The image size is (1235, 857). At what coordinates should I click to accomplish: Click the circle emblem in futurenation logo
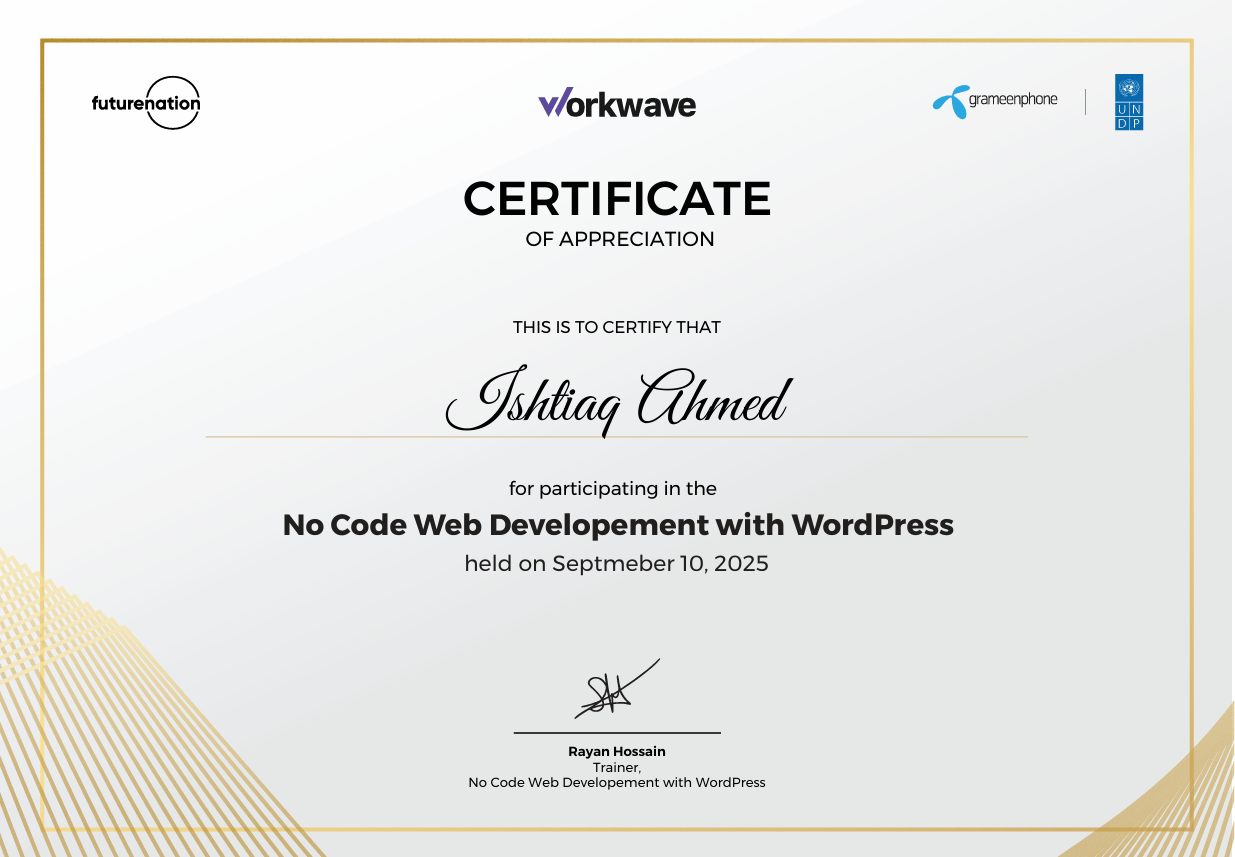pyautogui.click(x=173, y=102)
